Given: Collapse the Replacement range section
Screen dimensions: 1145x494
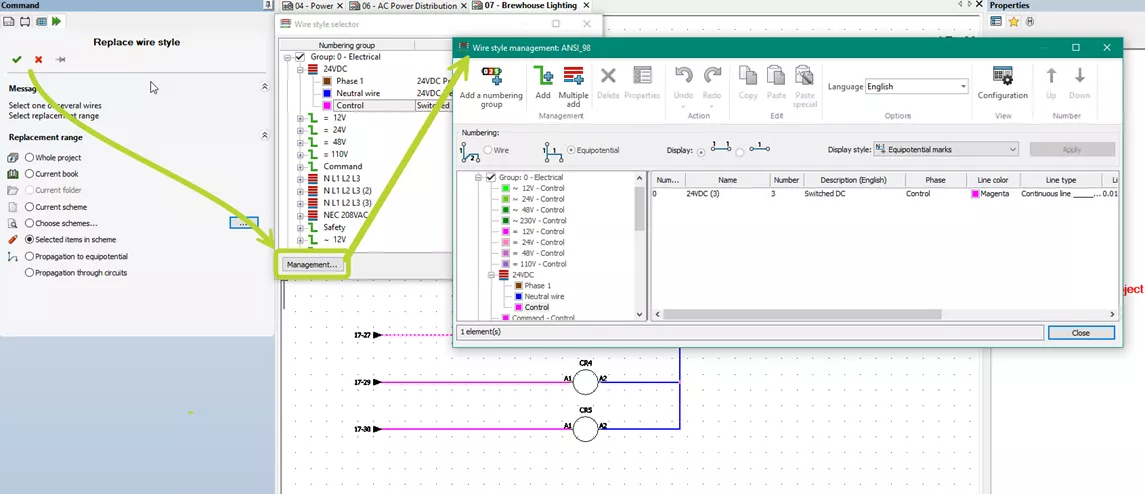Looking at the screenshot, I should tap(264, 136).
